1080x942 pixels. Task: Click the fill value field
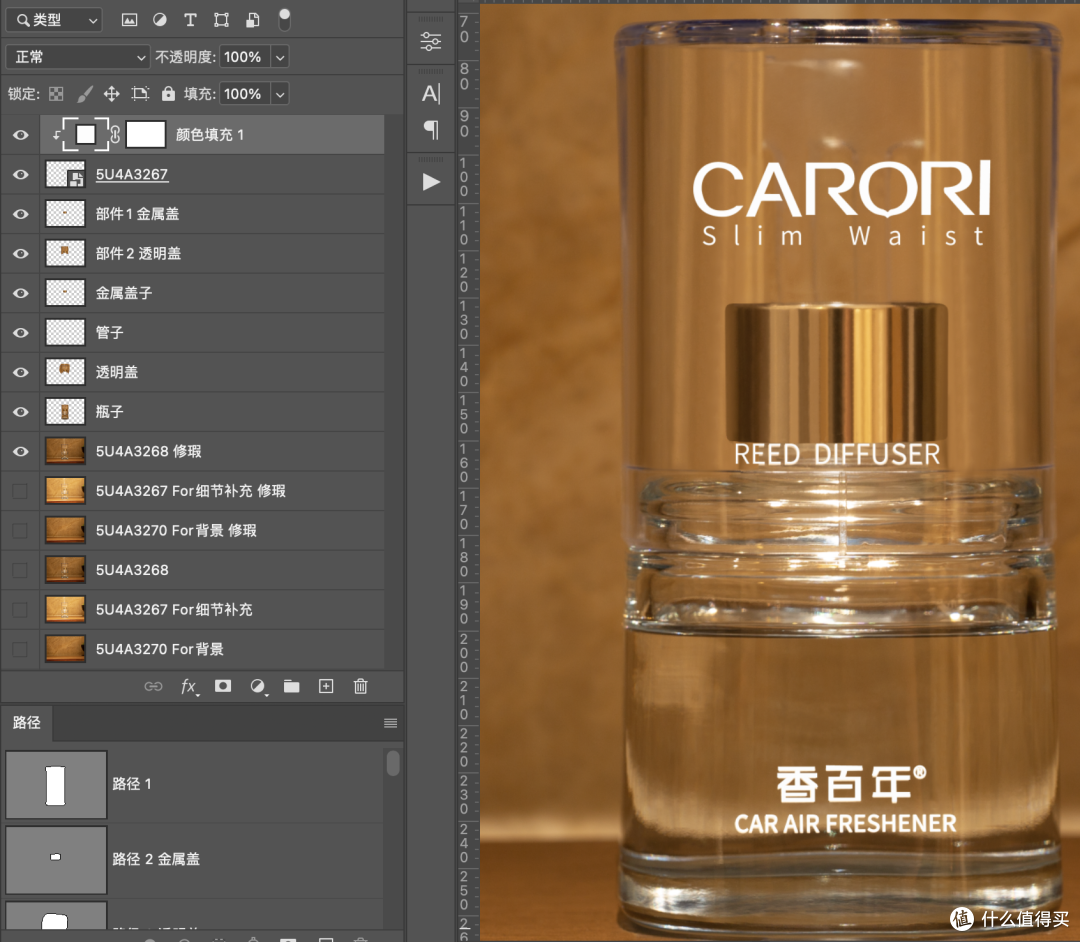point(245,94)
